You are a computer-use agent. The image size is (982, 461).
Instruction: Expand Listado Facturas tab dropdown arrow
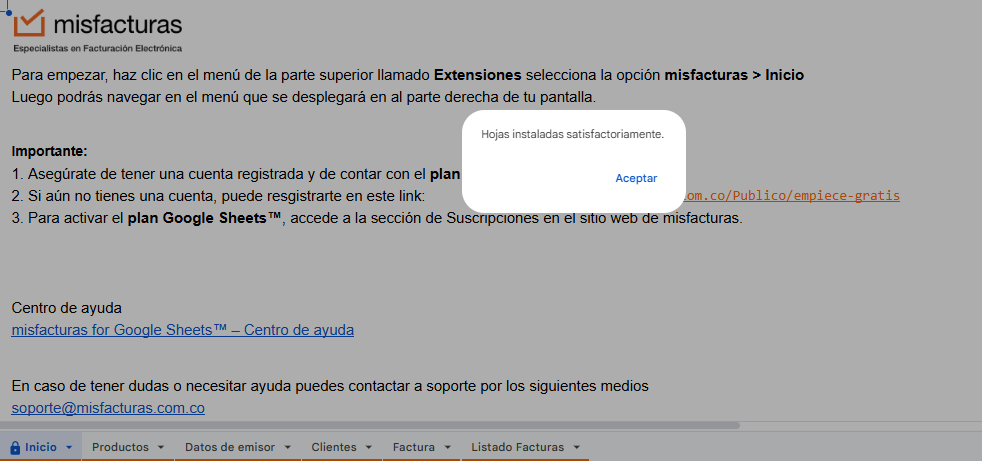pos(576,448)
